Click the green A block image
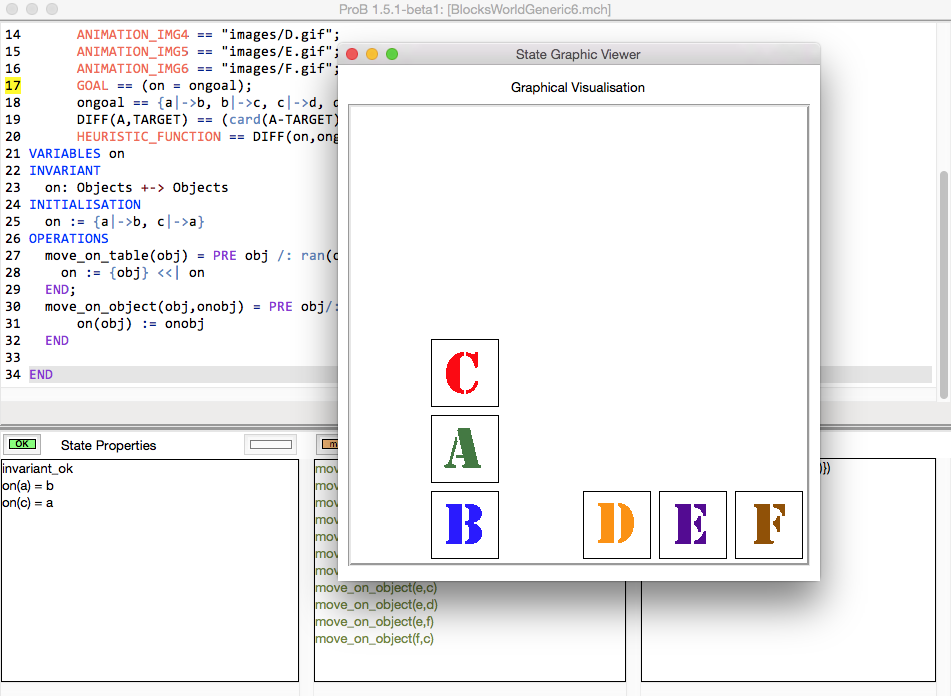 pyautogui.click(x=464, y=449)
